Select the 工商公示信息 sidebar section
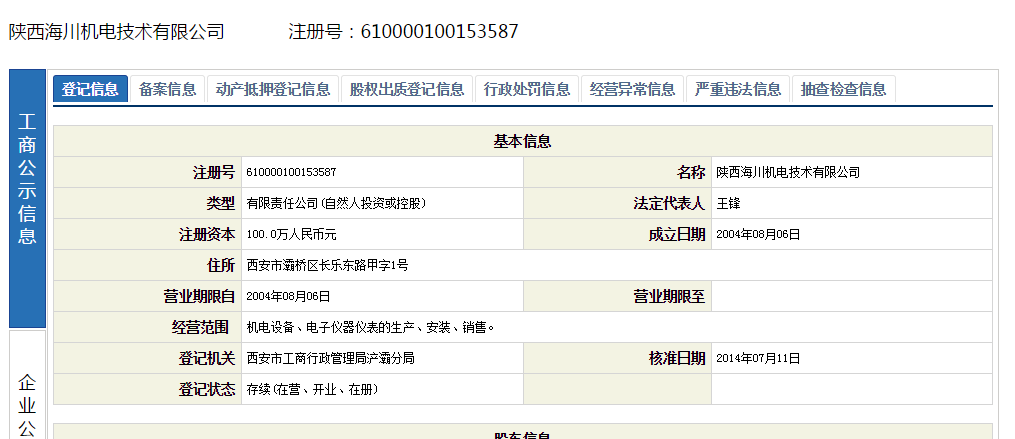The height and width of the screenshot is (439, 1015). (27, 180)
